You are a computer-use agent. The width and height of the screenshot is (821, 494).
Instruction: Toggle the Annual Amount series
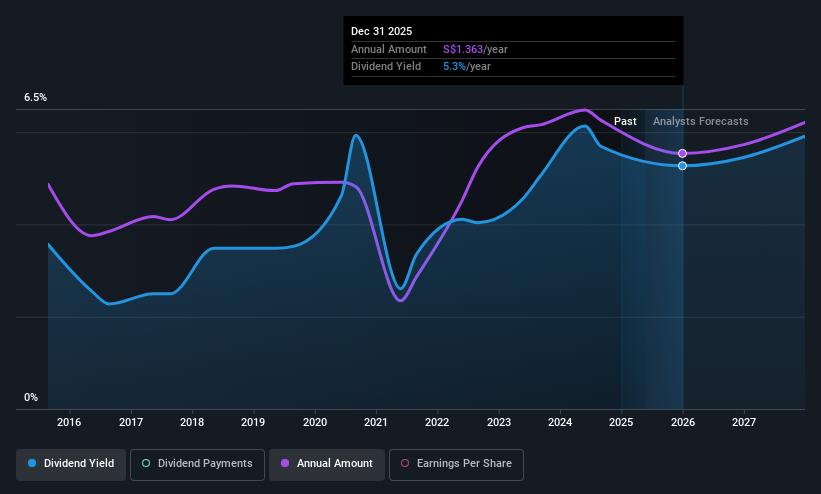327,464
